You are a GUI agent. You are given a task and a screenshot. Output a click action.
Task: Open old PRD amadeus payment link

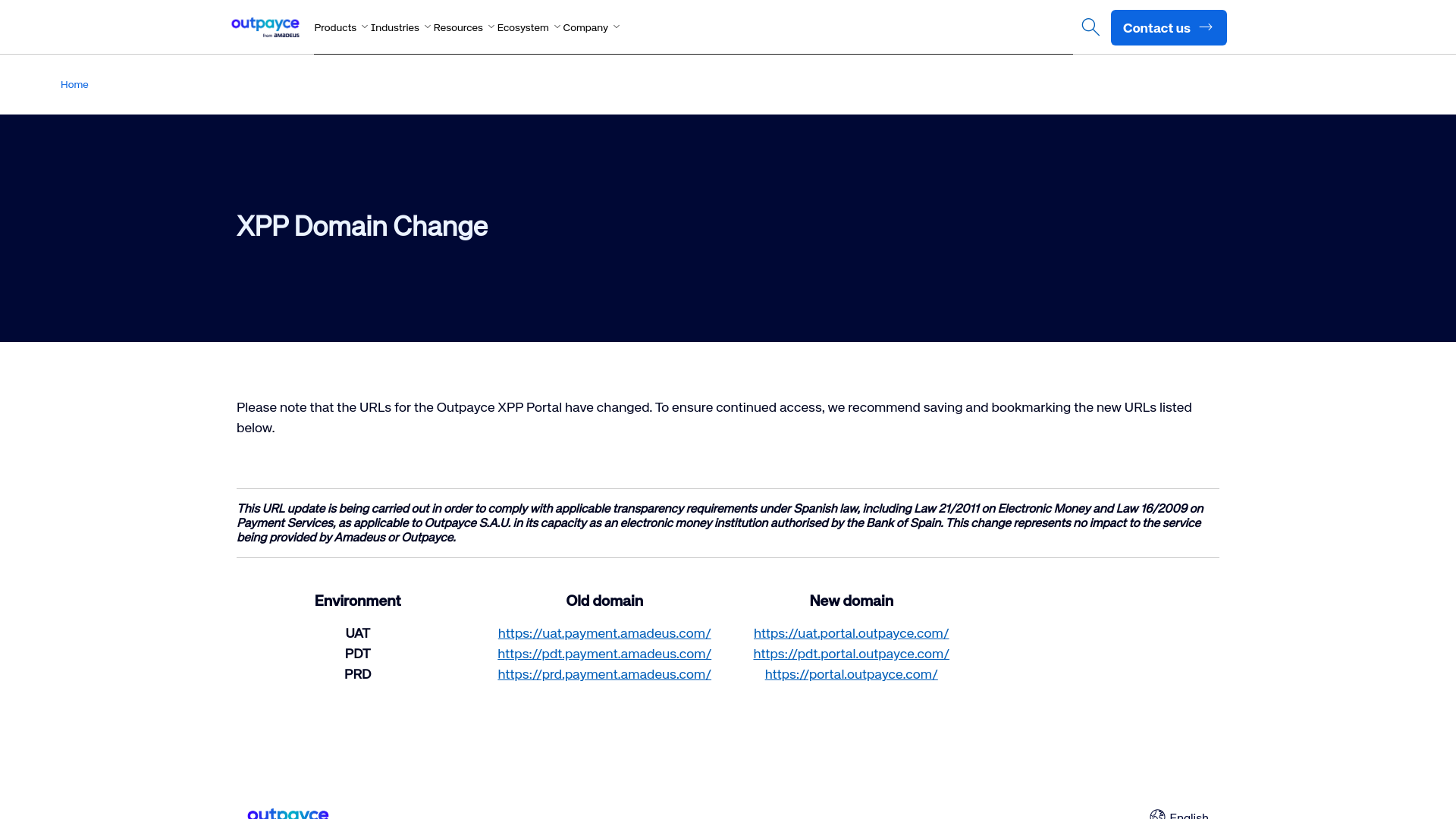click(x=604, y=674)
